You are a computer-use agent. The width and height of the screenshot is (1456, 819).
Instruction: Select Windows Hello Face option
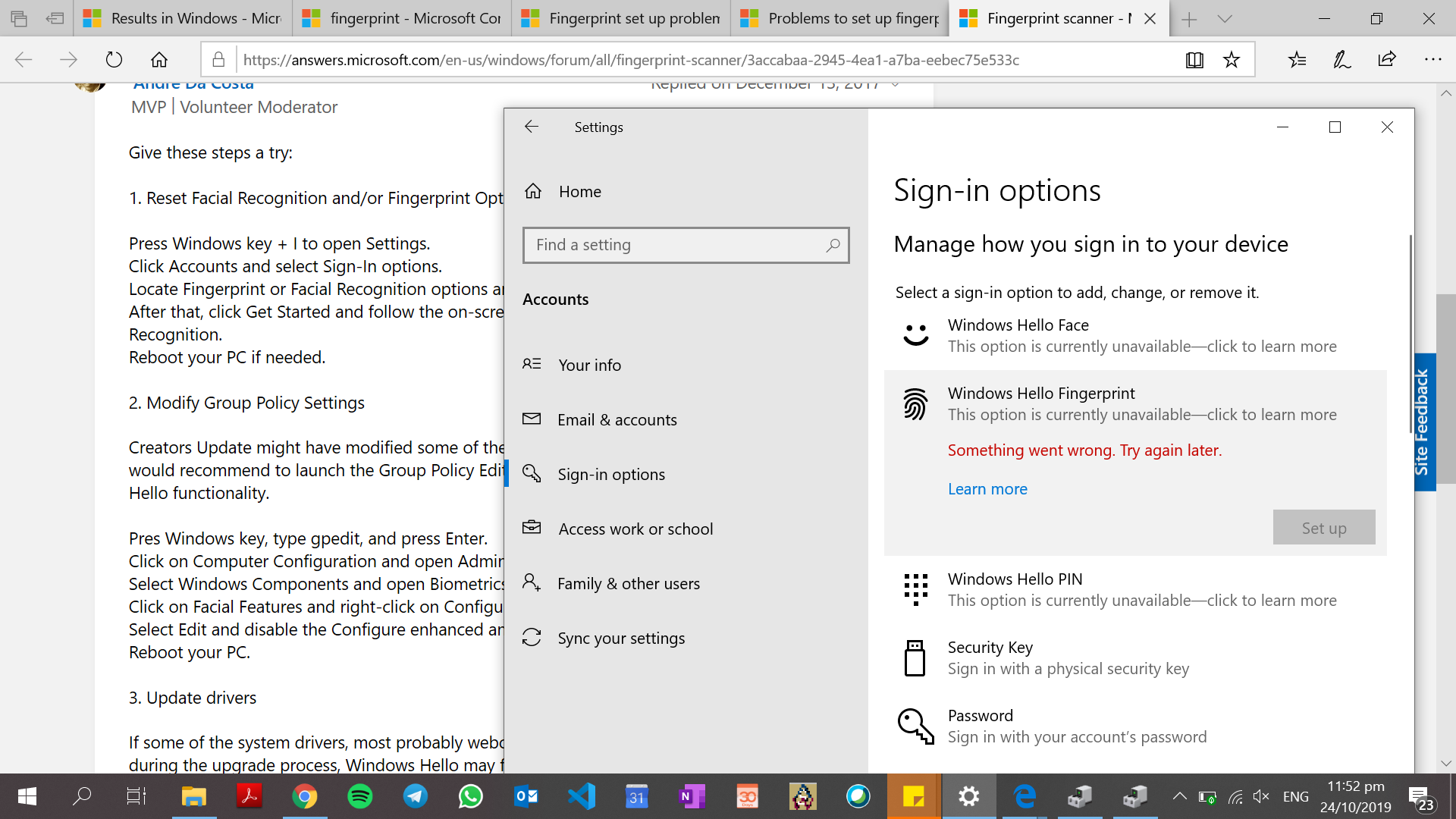coord(1135,335)
